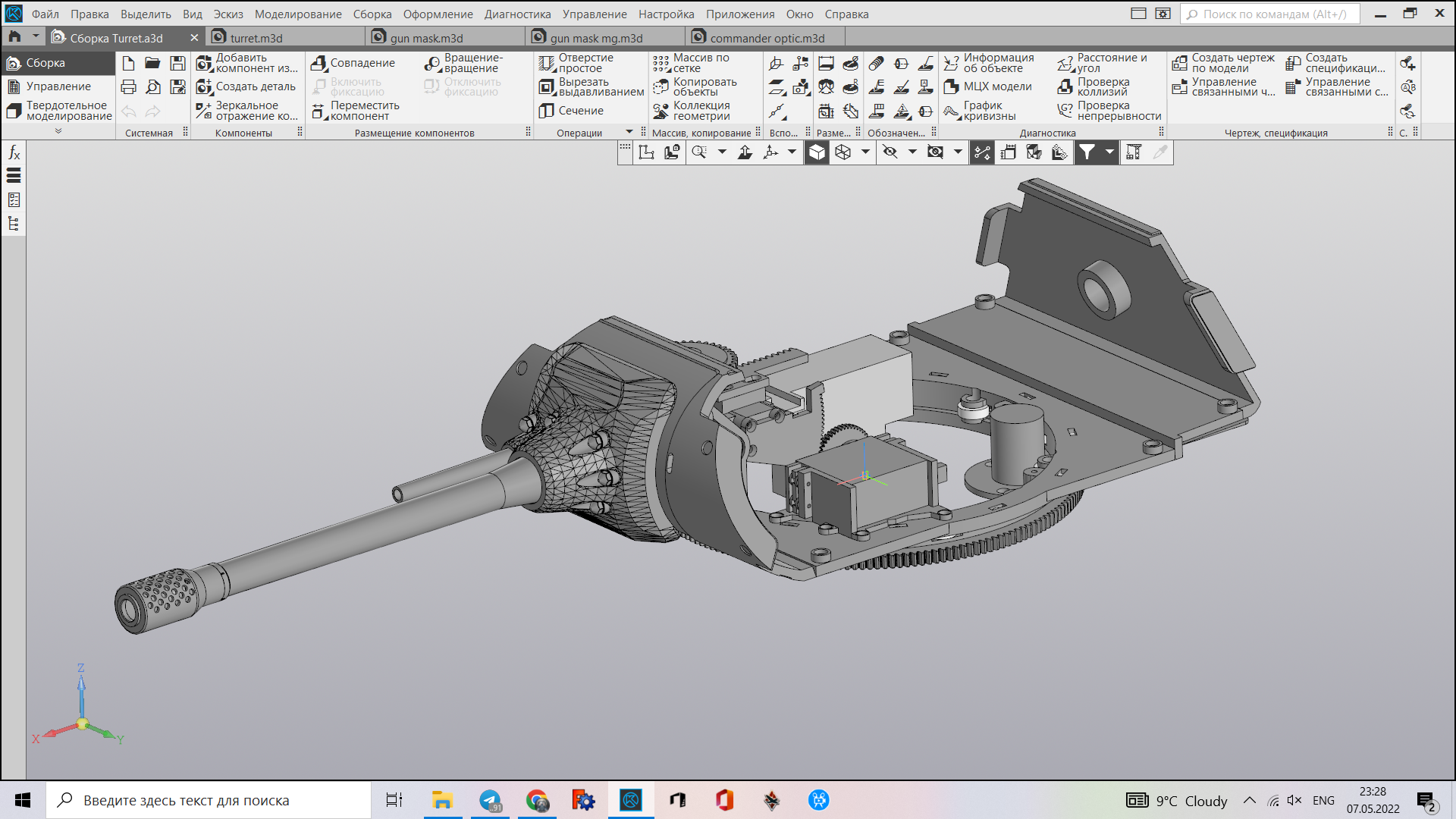Switch to gun mask.m3d tab

coord(426,38)
